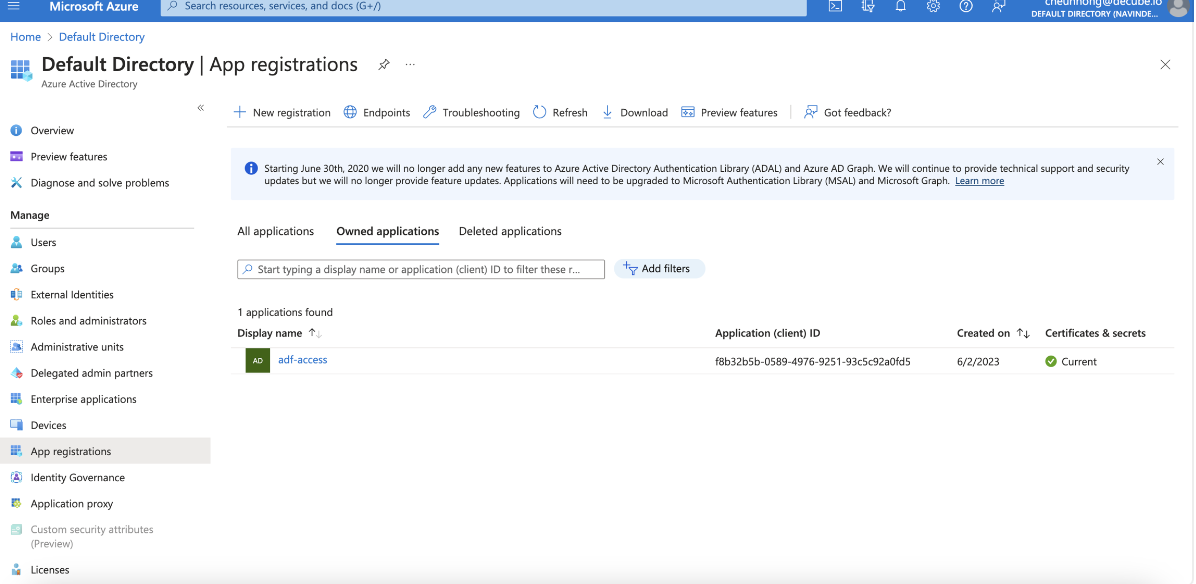Sort by Created on column arrows
The height and width of the screenshot is (584, 1196).
tap(1023, 333)
